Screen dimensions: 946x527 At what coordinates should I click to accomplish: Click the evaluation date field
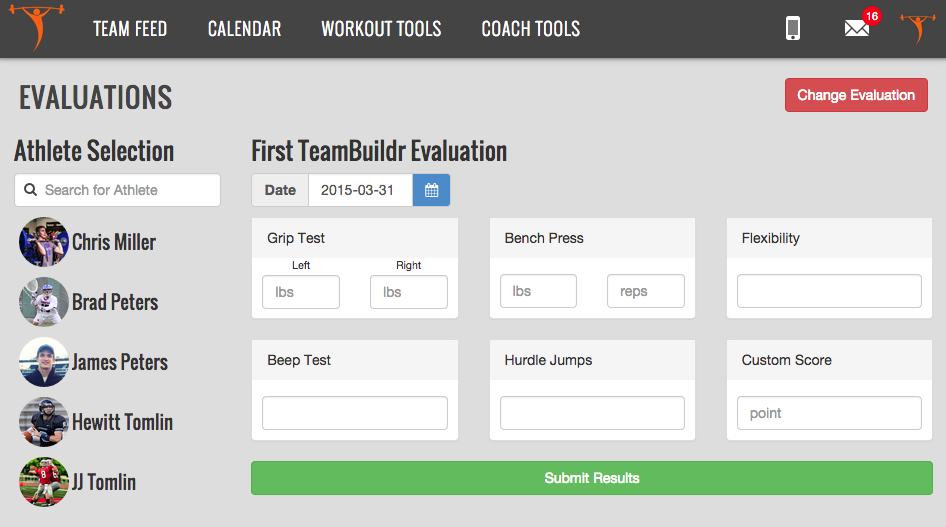(x=359, y=190)
